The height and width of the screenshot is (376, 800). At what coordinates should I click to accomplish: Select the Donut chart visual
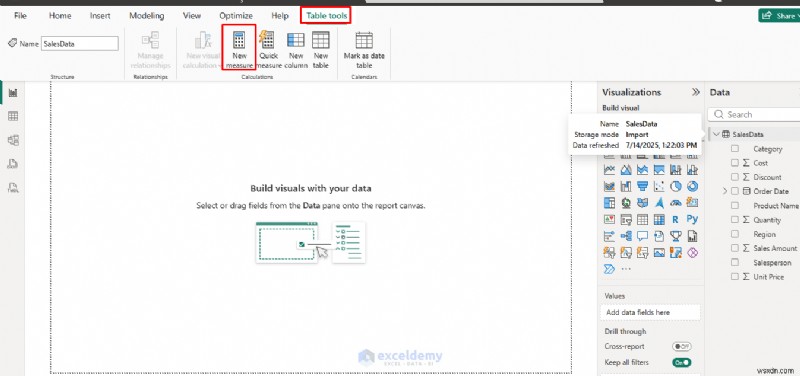coord(692,186)
